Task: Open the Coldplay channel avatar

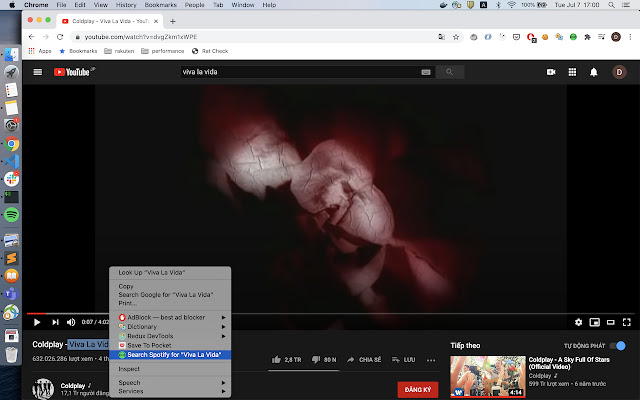Action: pyautogui.click(x=43, y=389)
